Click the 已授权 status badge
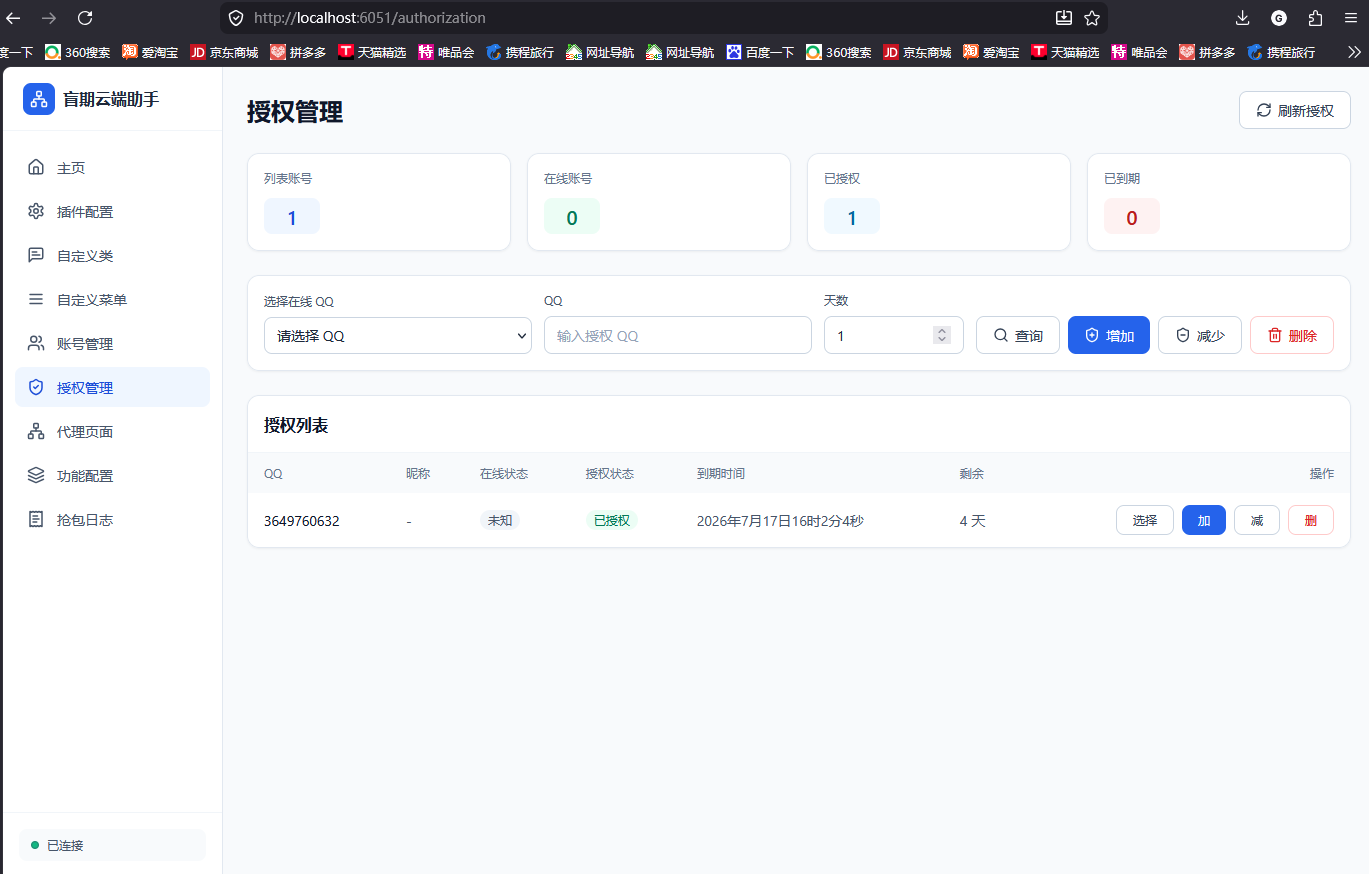Image resolution: width=1369 pixels, height=874 pixels. 612,520
